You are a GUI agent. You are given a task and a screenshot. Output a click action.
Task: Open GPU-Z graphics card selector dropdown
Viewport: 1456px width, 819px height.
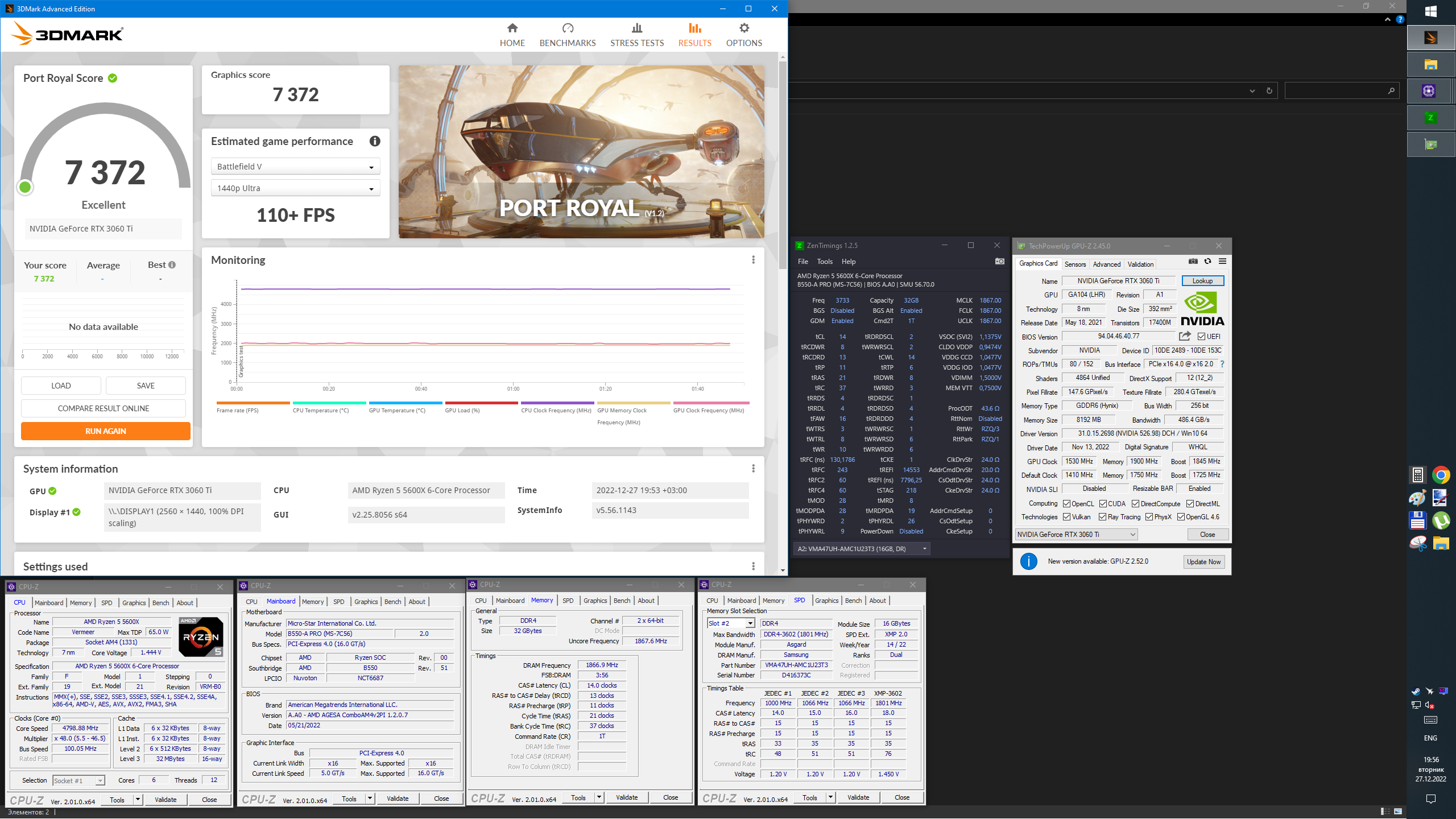click(x=1076, y=535)
